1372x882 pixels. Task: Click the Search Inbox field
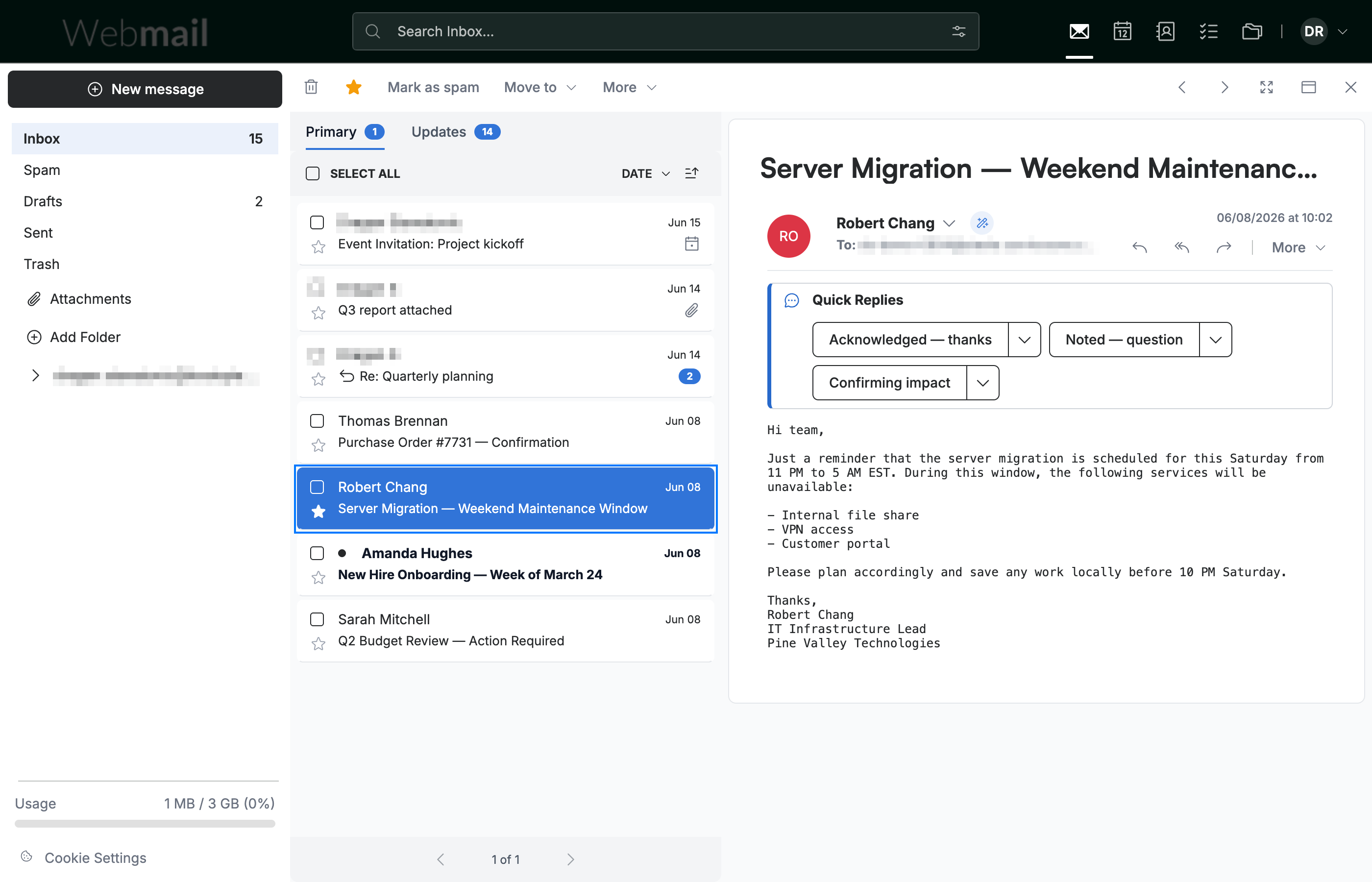click(x=665, y=31)
